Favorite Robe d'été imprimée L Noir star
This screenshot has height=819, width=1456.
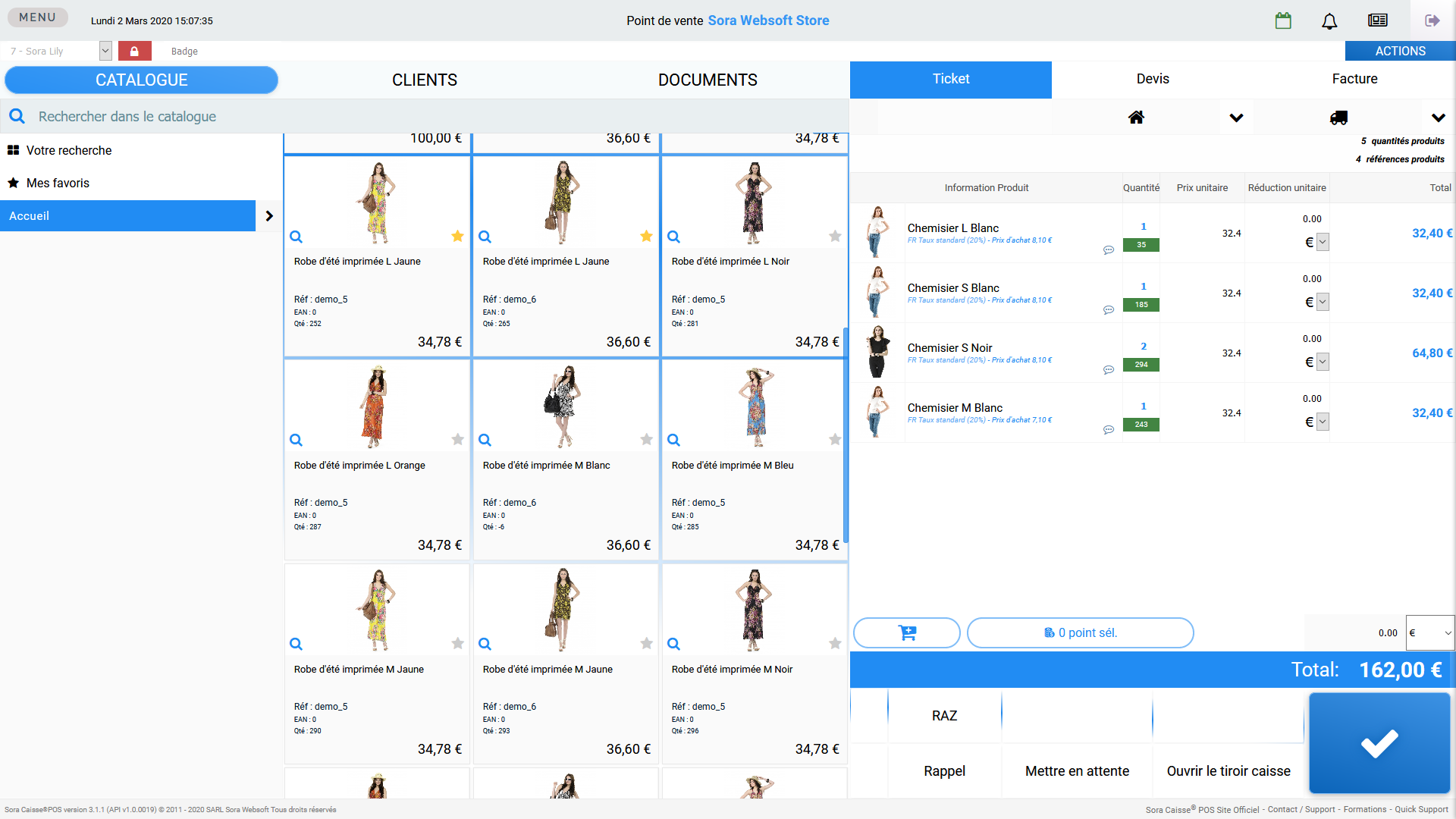tap(835, 236)
